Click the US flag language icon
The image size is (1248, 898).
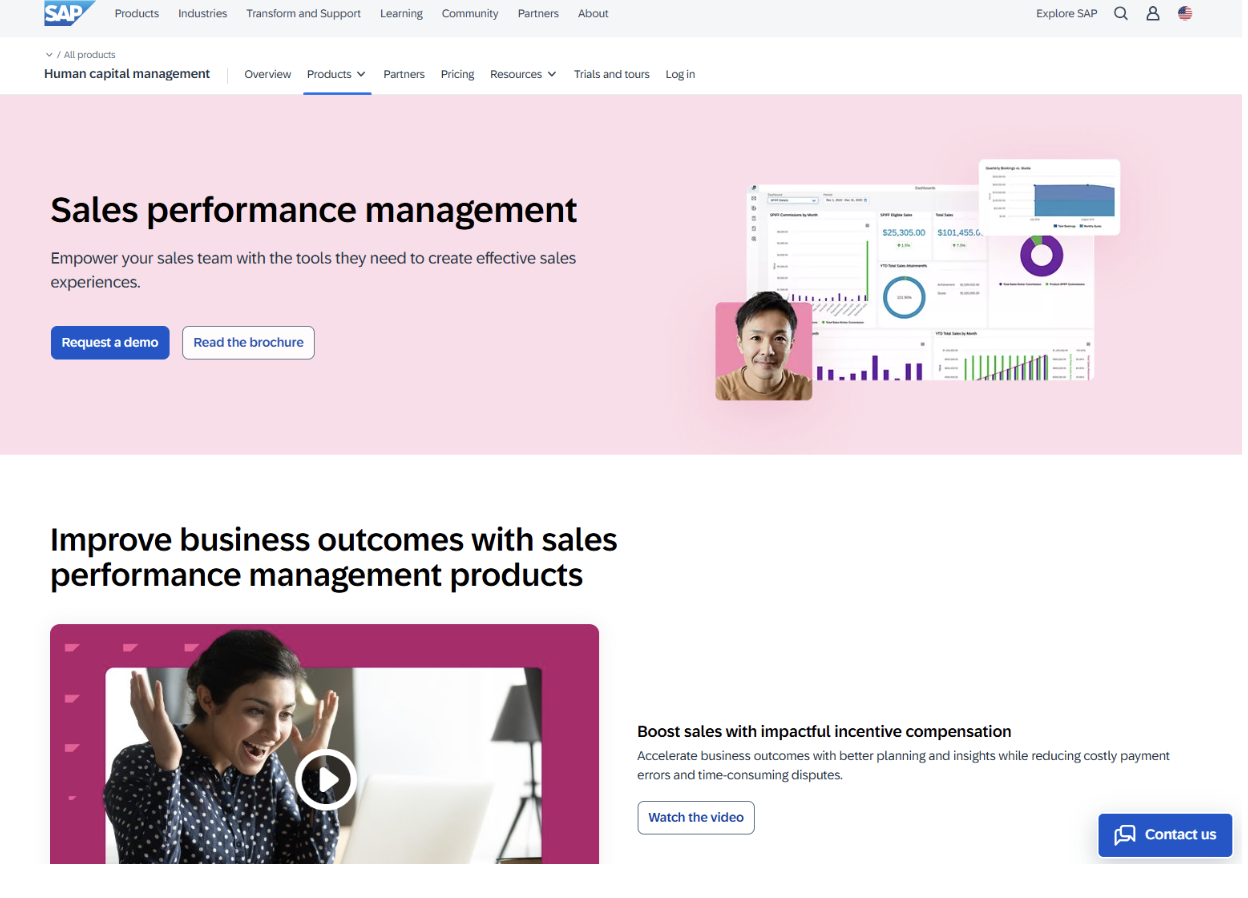tap(1185, 13)
